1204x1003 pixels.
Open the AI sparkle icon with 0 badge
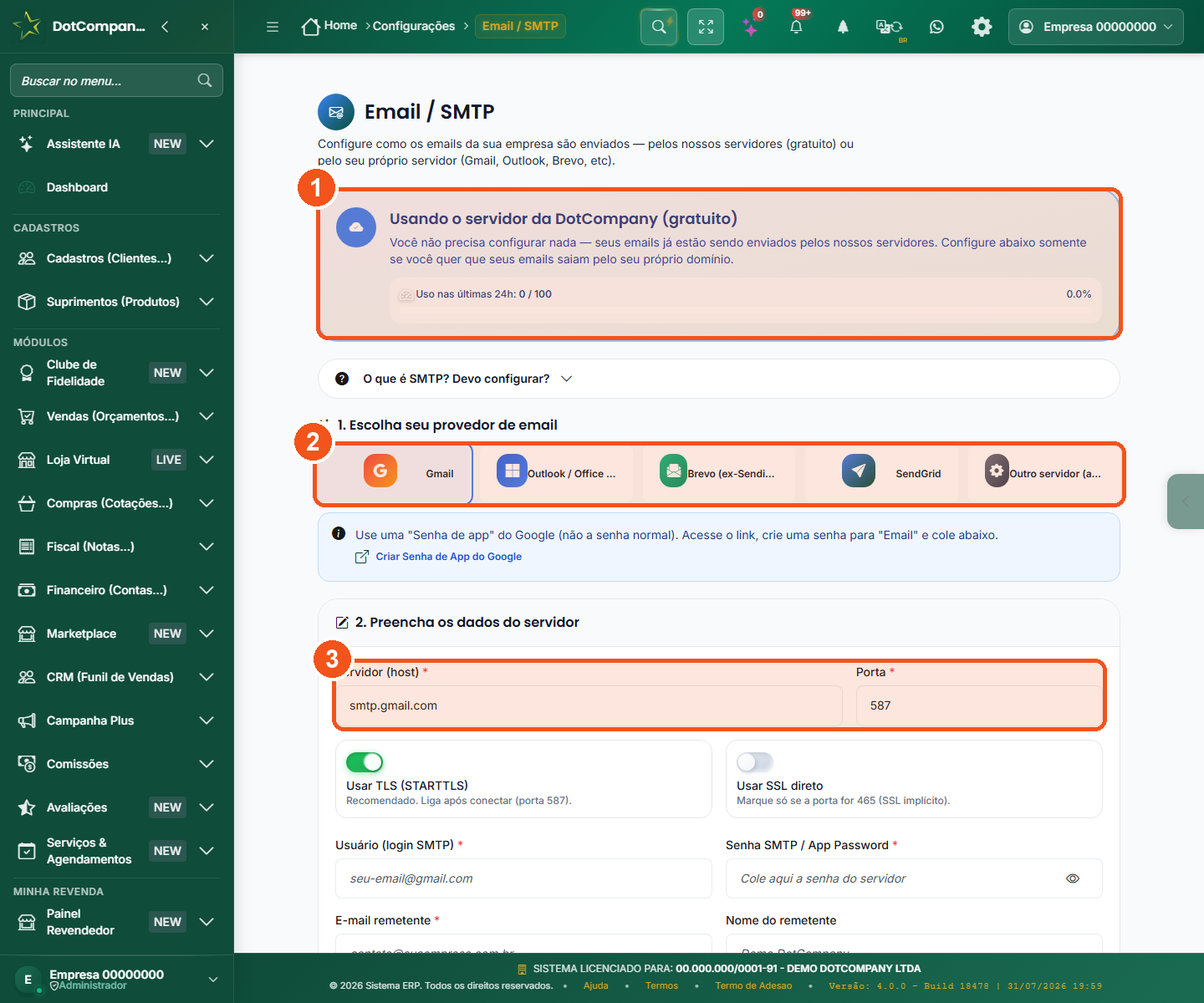[x=751, y=27]
